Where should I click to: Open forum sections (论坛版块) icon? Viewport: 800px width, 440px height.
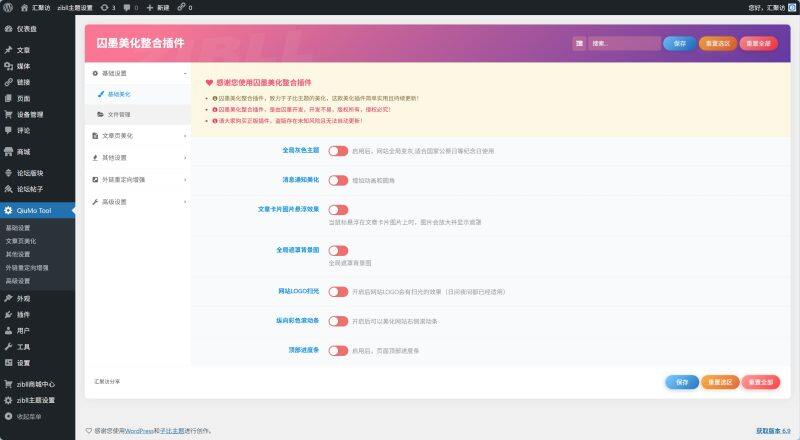point(8,173)
